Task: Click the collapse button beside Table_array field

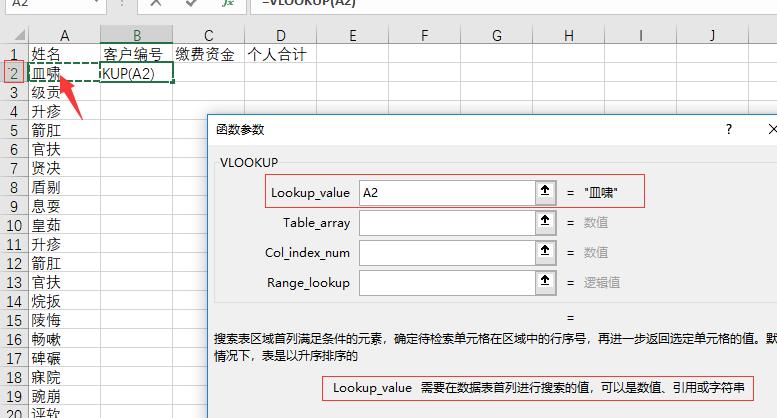Action: [x=545, y=222]
